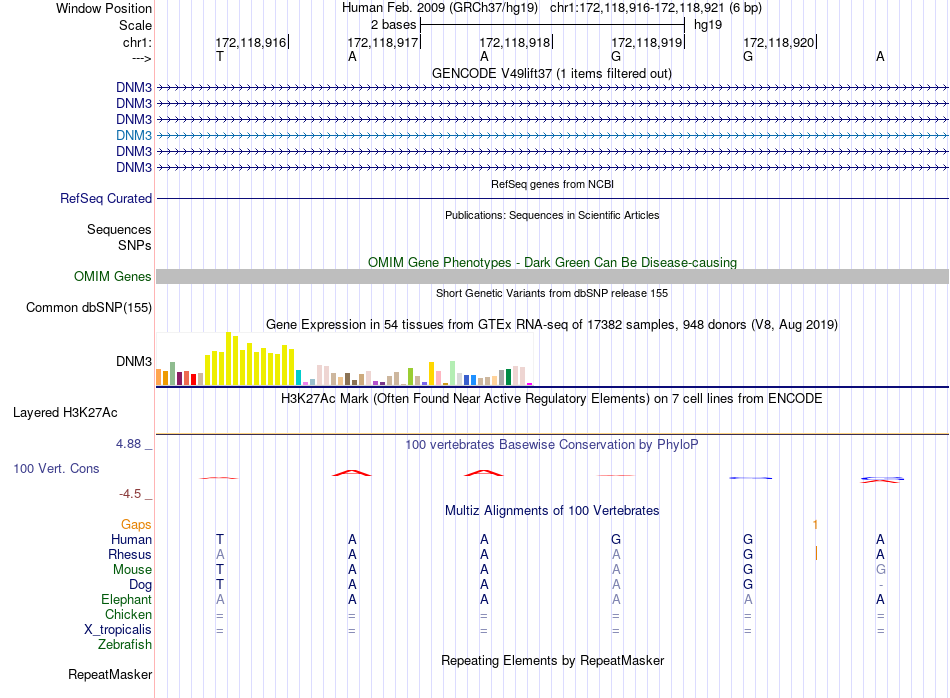The width and height of the screenshot is (950, 698).
Task: Click the dash gap in the Dog alignment row
Action: click(880, 585)
